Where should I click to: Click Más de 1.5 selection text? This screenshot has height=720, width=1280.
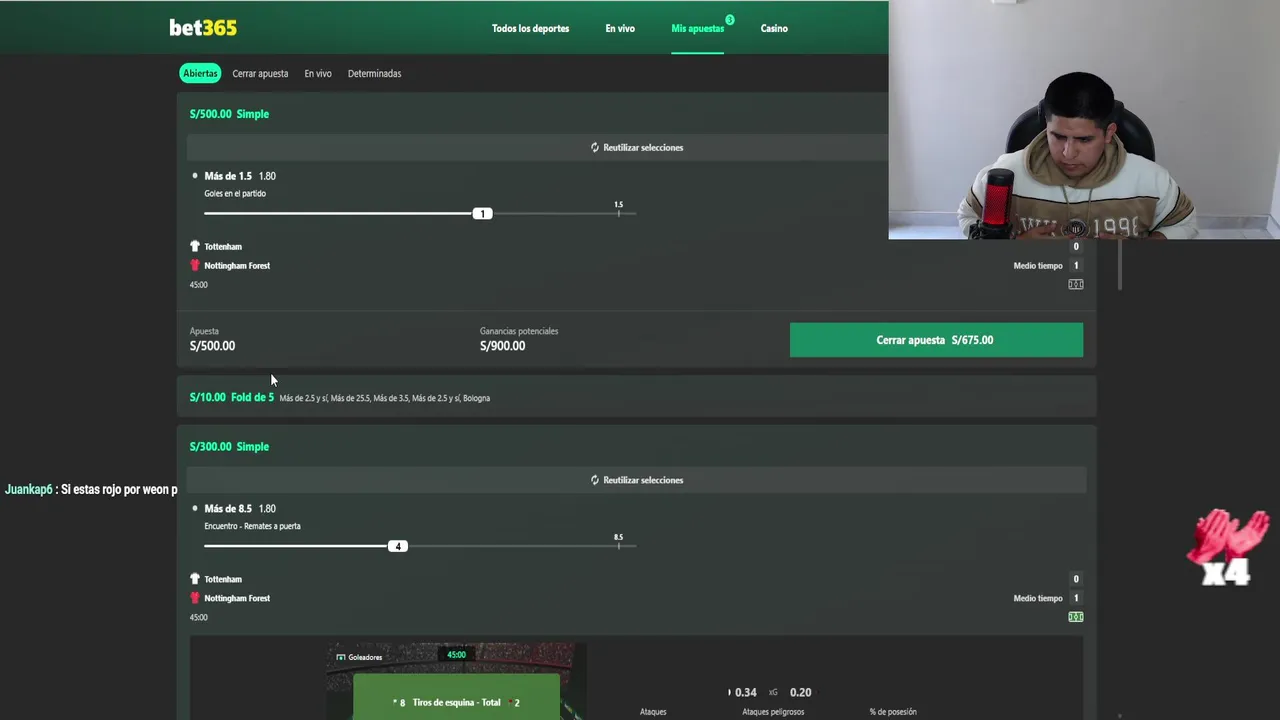228,176
